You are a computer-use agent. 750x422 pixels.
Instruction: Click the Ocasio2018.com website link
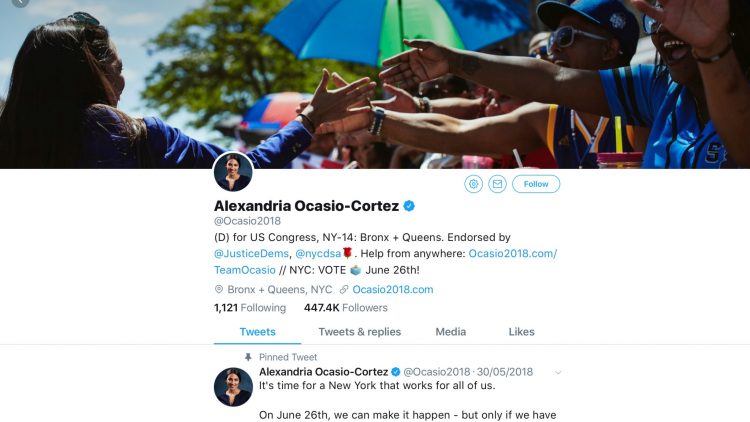coord(393,289)
